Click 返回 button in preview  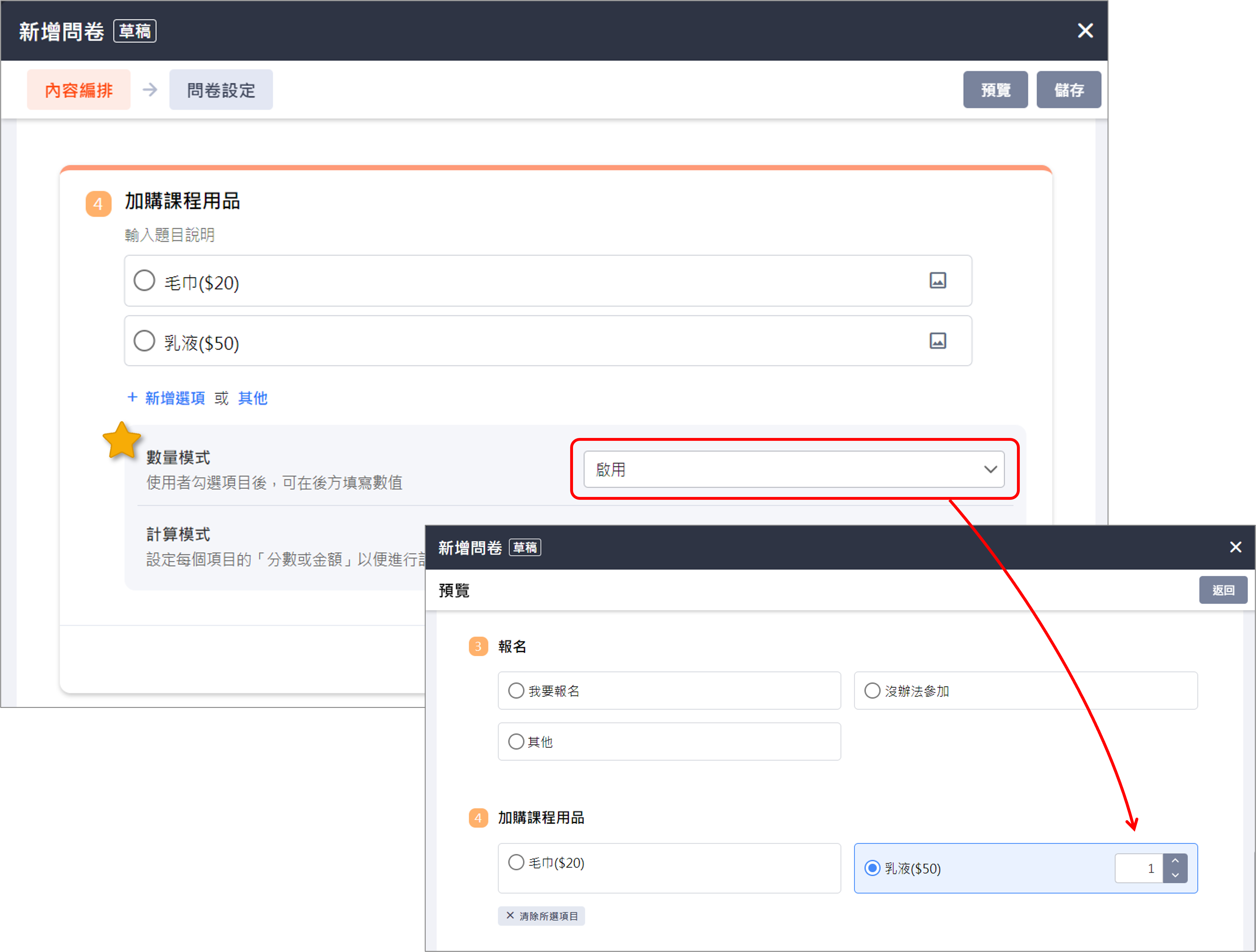1223,590
